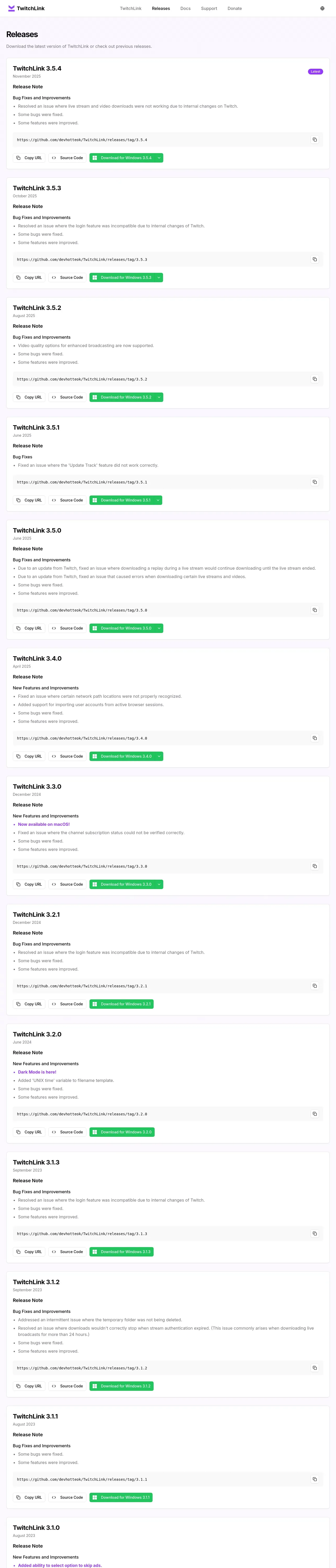Screen dimensions: 336x1568
Task: Expand the 3.4.0 download options chevron
Action: tap(159, 757)
